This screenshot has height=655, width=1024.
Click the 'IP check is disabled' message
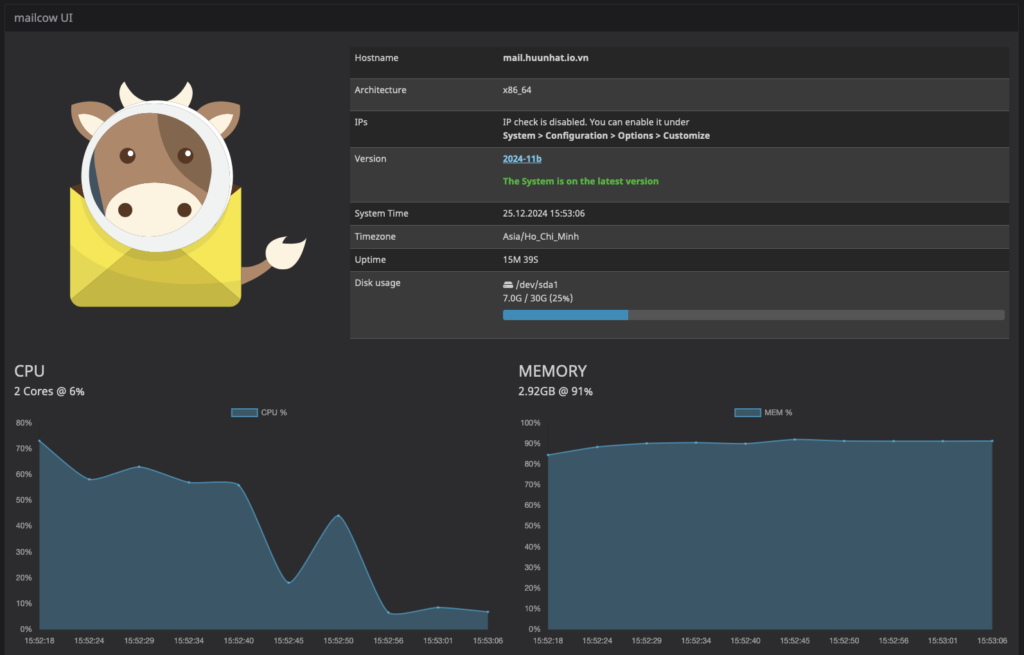tap(596, 121)
